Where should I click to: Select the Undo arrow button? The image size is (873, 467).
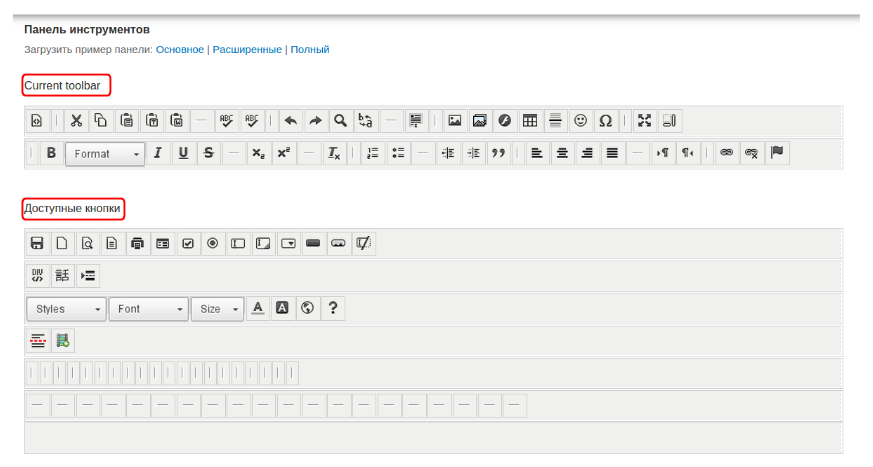point(290,121)
